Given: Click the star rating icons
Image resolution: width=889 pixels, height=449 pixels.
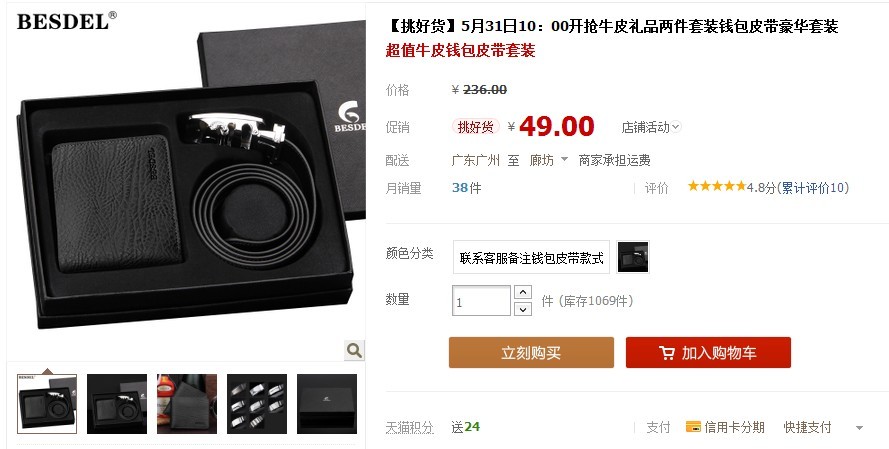Looking at the screenshot, I should click(717, 187).
